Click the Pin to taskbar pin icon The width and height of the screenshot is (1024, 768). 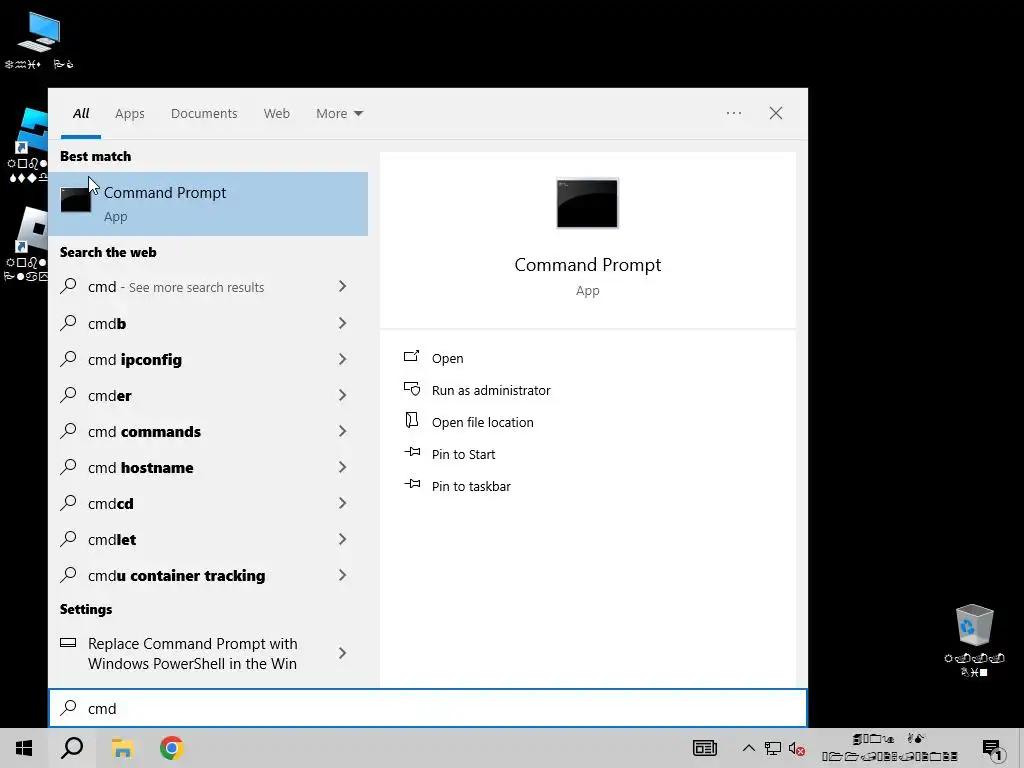point(412,484)
